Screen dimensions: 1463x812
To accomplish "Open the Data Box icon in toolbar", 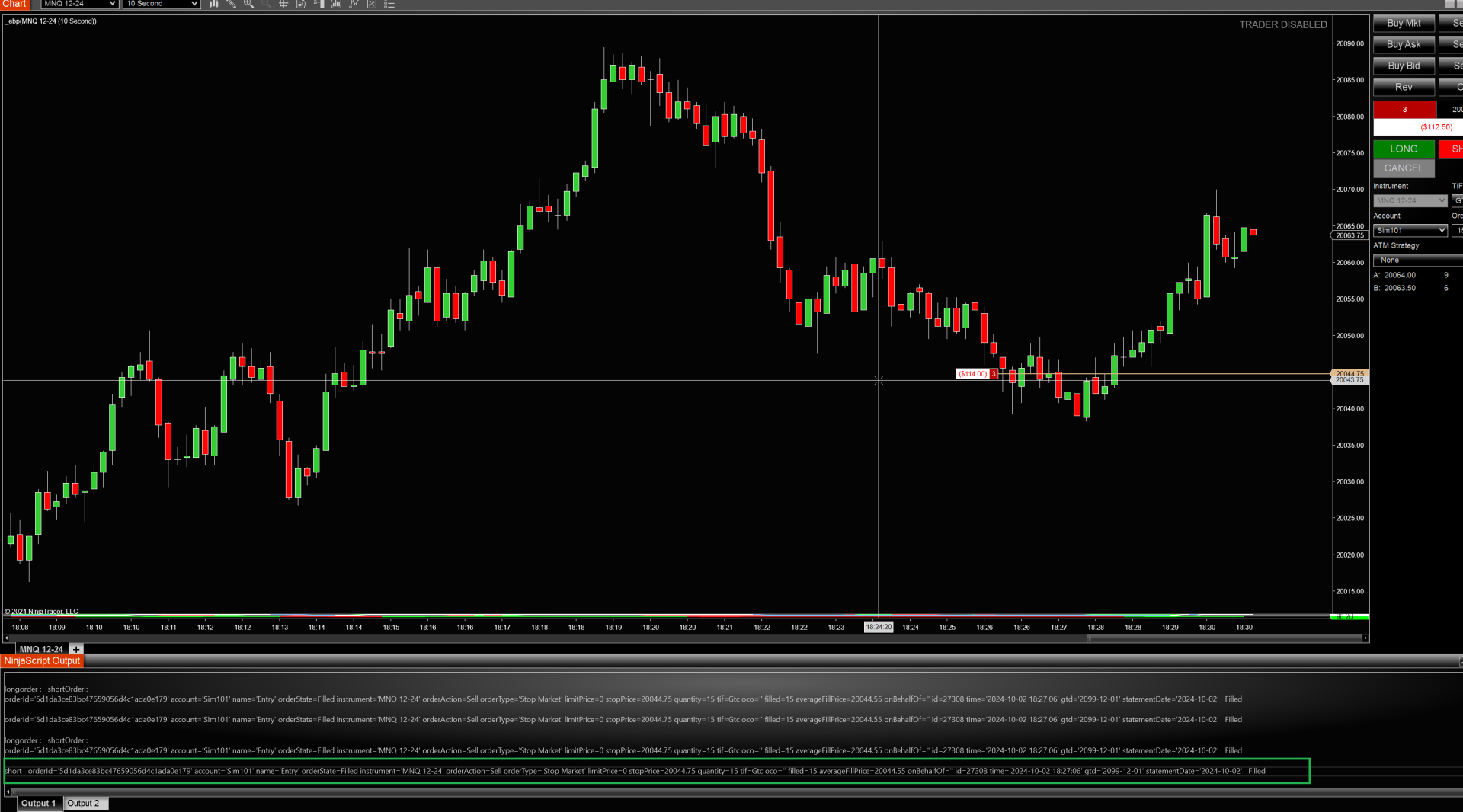I will tap(301, 4).
